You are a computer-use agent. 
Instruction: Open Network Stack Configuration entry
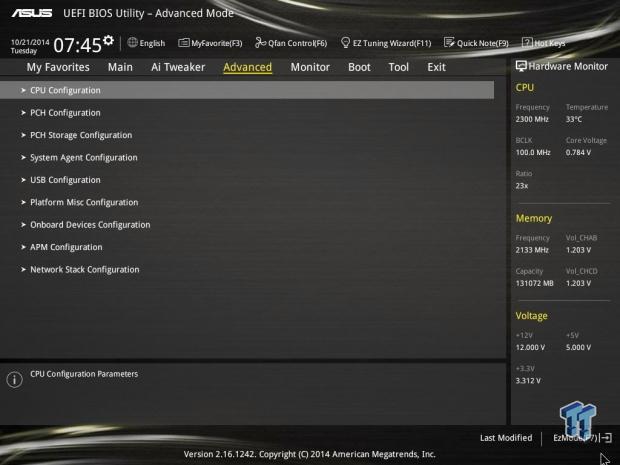(x=85, y=270)
